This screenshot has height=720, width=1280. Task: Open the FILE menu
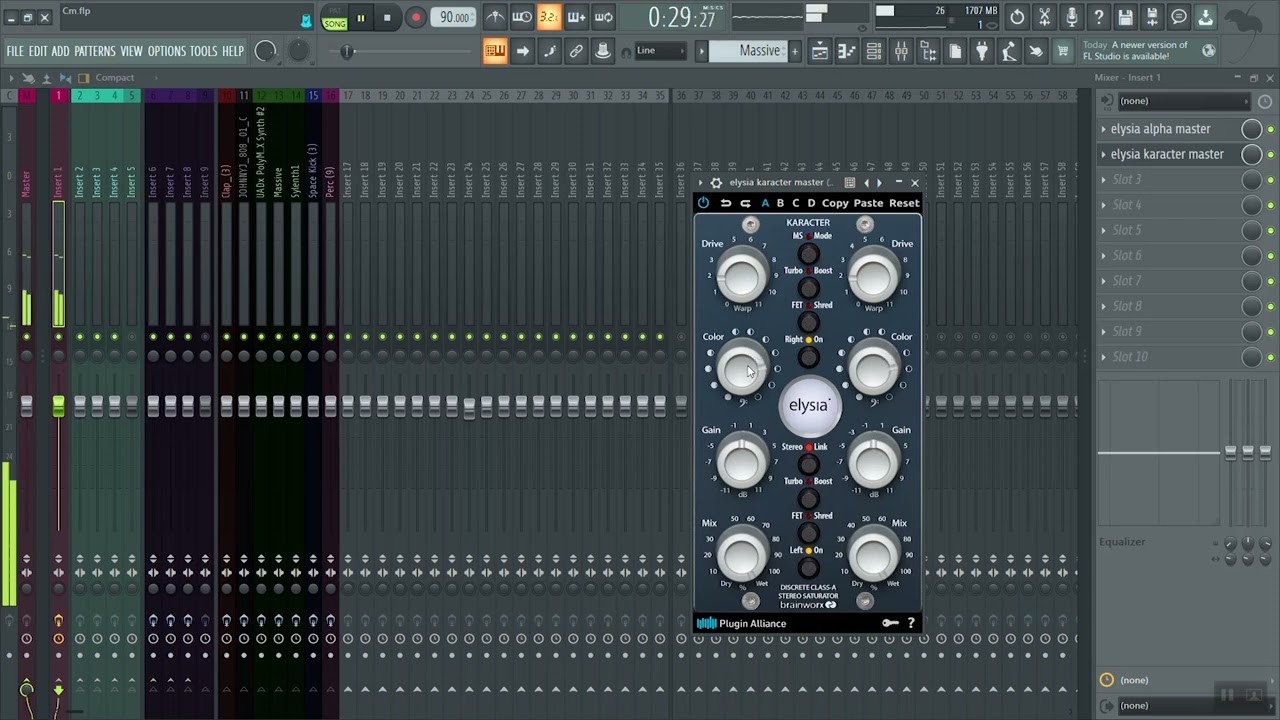point(15,51)
